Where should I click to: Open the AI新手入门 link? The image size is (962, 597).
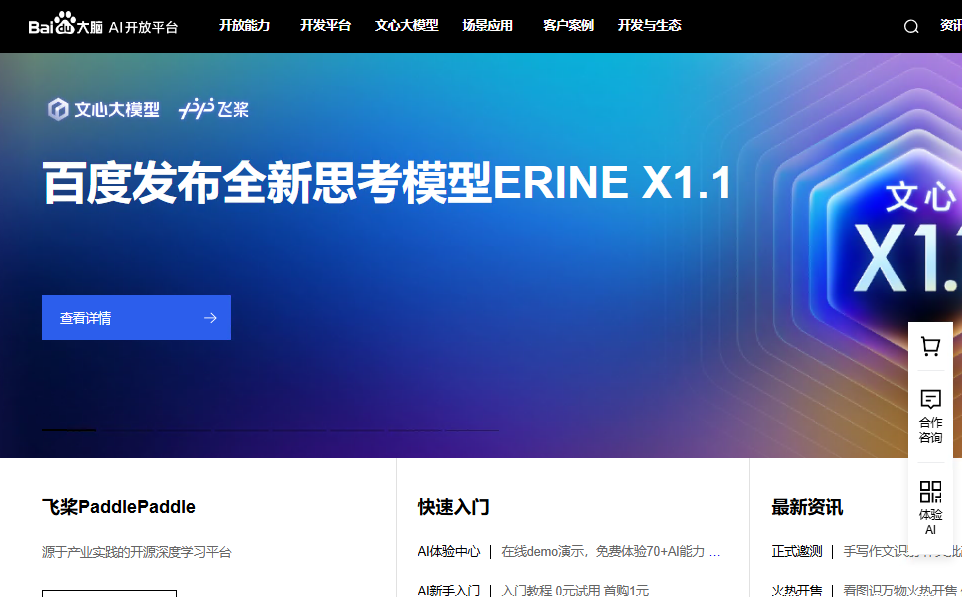tap(448, 590)
